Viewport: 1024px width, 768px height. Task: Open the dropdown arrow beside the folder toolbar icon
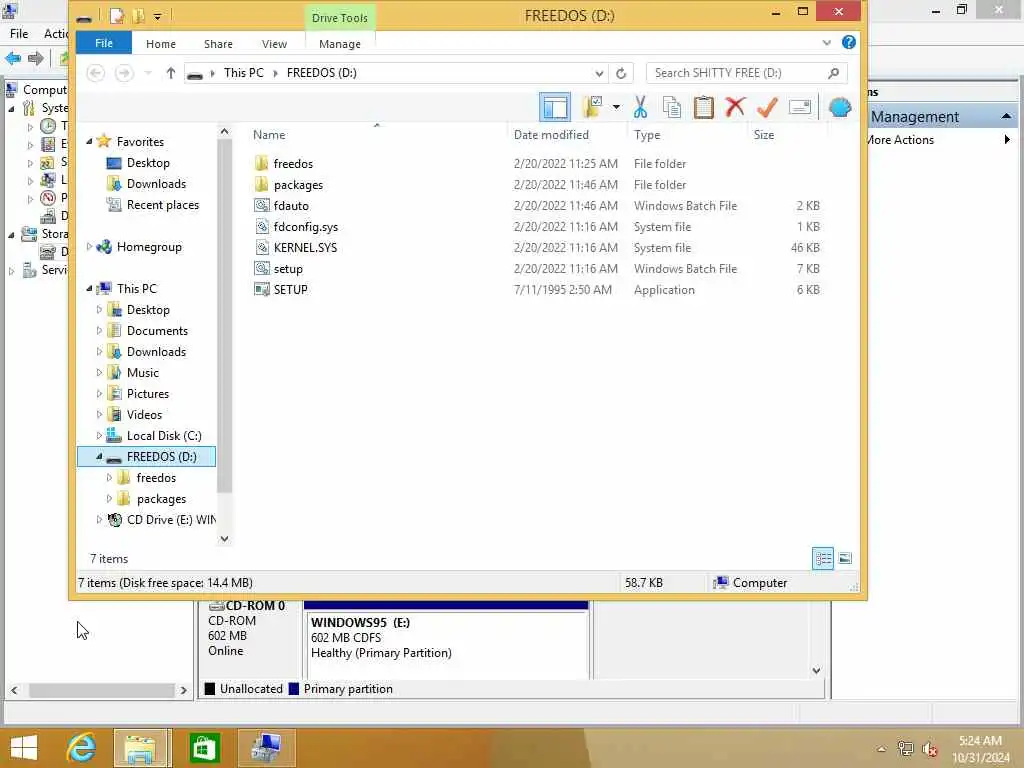click(616, 107)
